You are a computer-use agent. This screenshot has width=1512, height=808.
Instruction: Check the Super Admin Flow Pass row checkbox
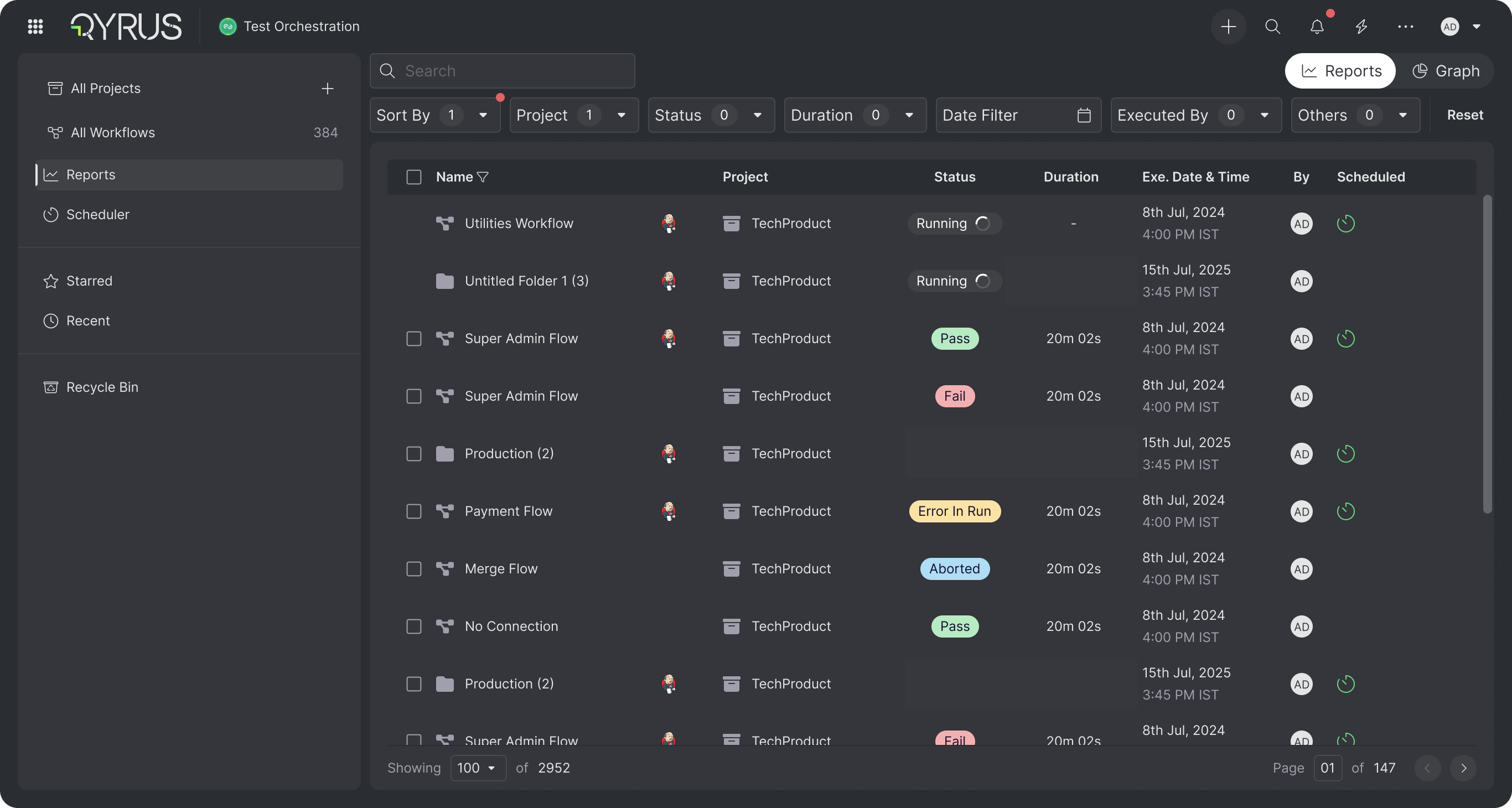(x=414, y=339)
